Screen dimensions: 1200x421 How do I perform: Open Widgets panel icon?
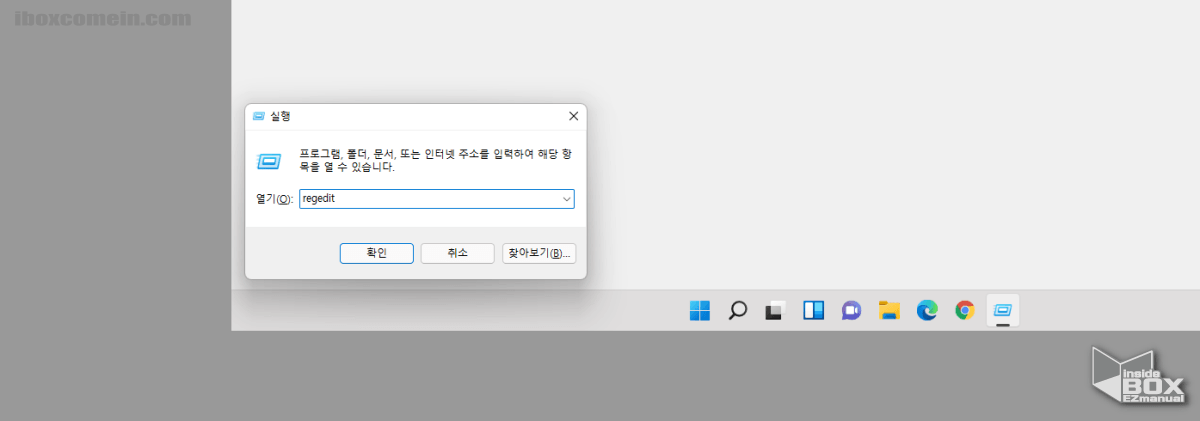pos(813,311)
